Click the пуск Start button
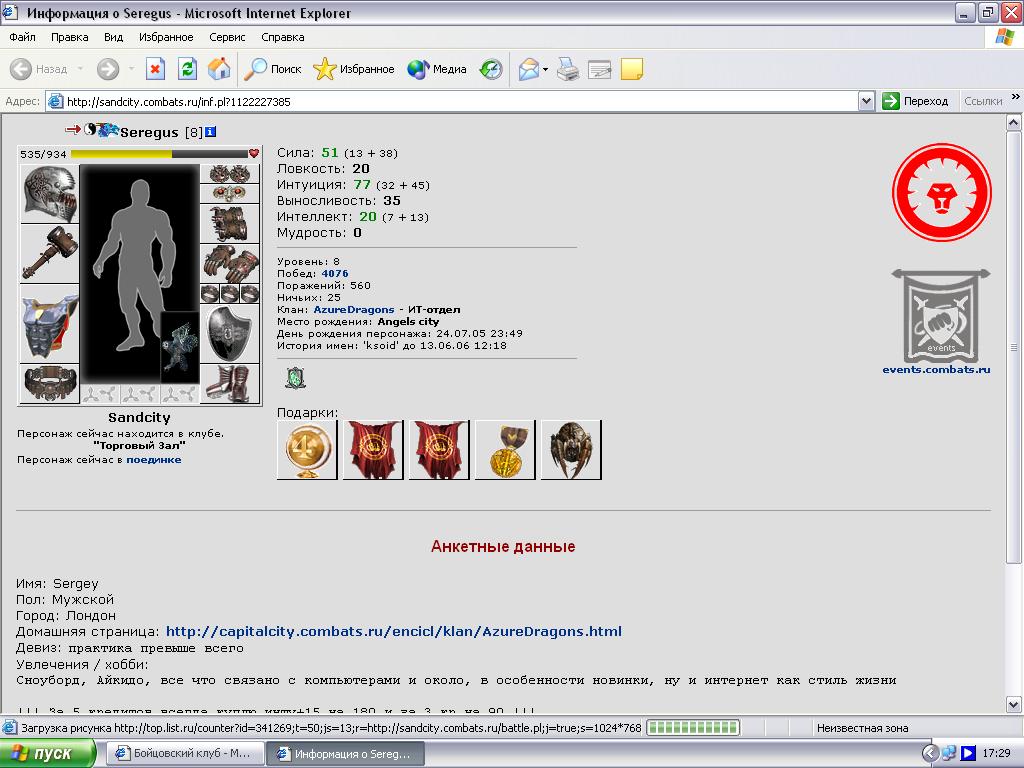The height and width of the screenshot is (768, 1024). 48,754
